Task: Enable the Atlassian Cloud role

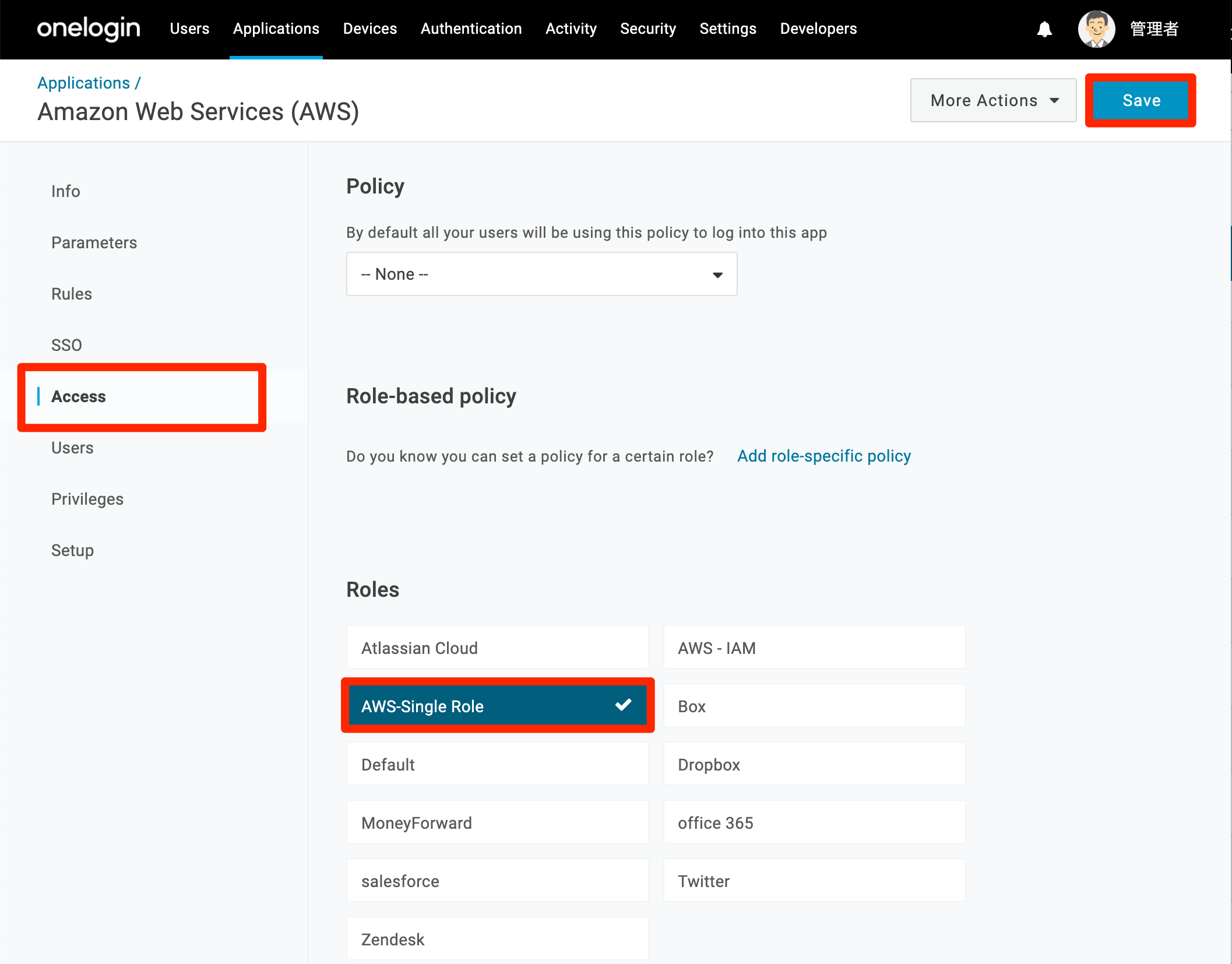Action: (497, 648)
